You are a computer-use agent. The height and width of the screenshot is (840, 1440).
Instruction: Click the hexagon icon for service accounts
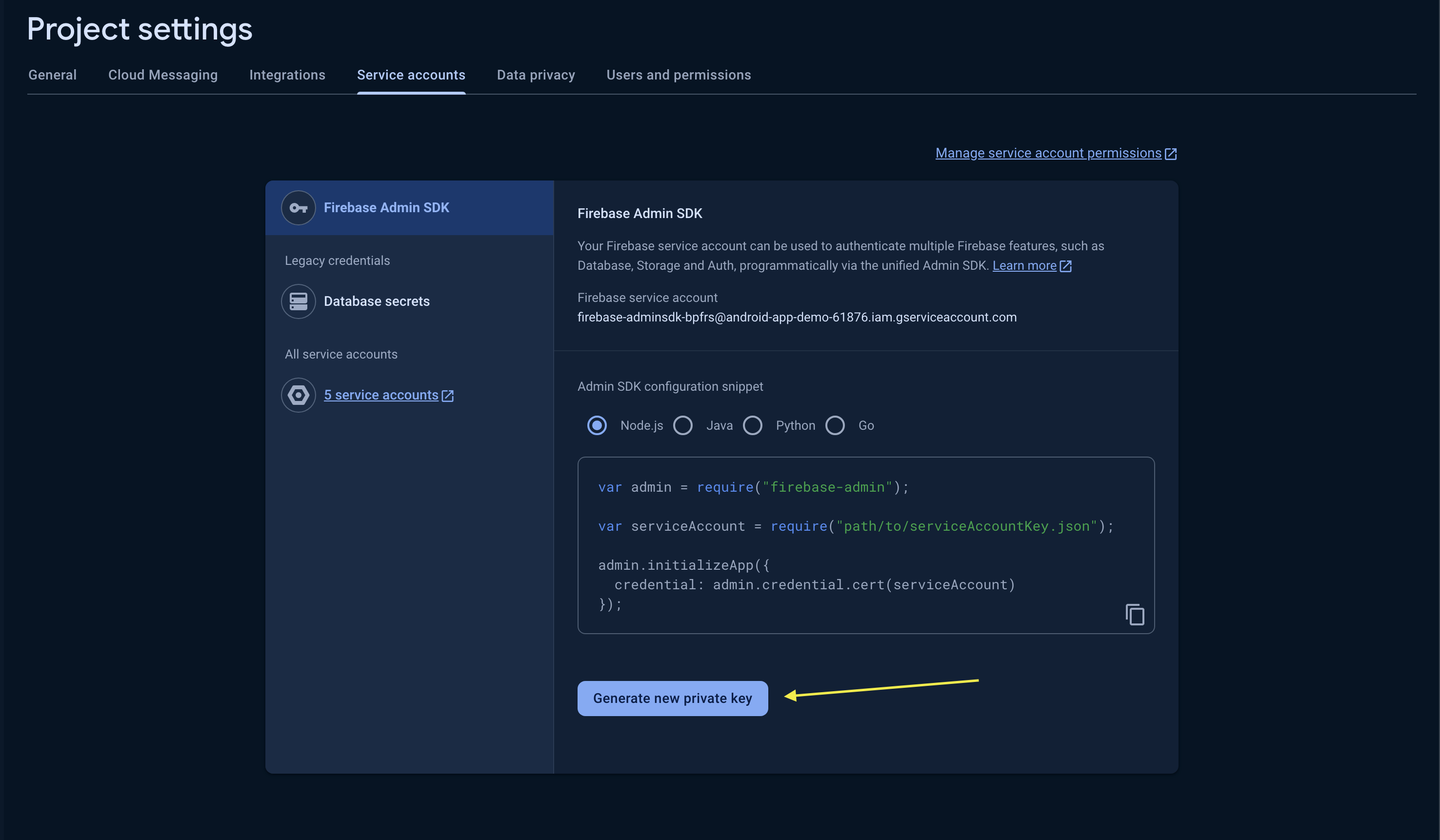[298, 395]
